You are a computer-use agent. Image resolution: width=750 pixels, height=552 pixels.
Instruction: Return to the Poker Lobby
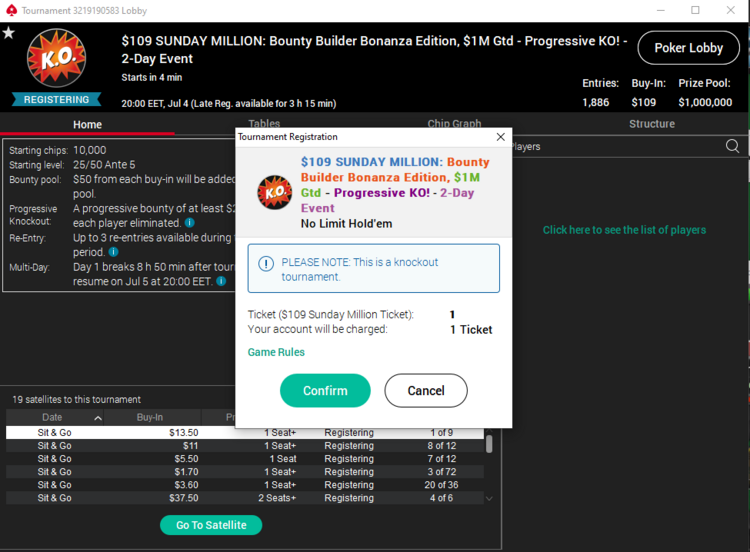tap(688, 48)
